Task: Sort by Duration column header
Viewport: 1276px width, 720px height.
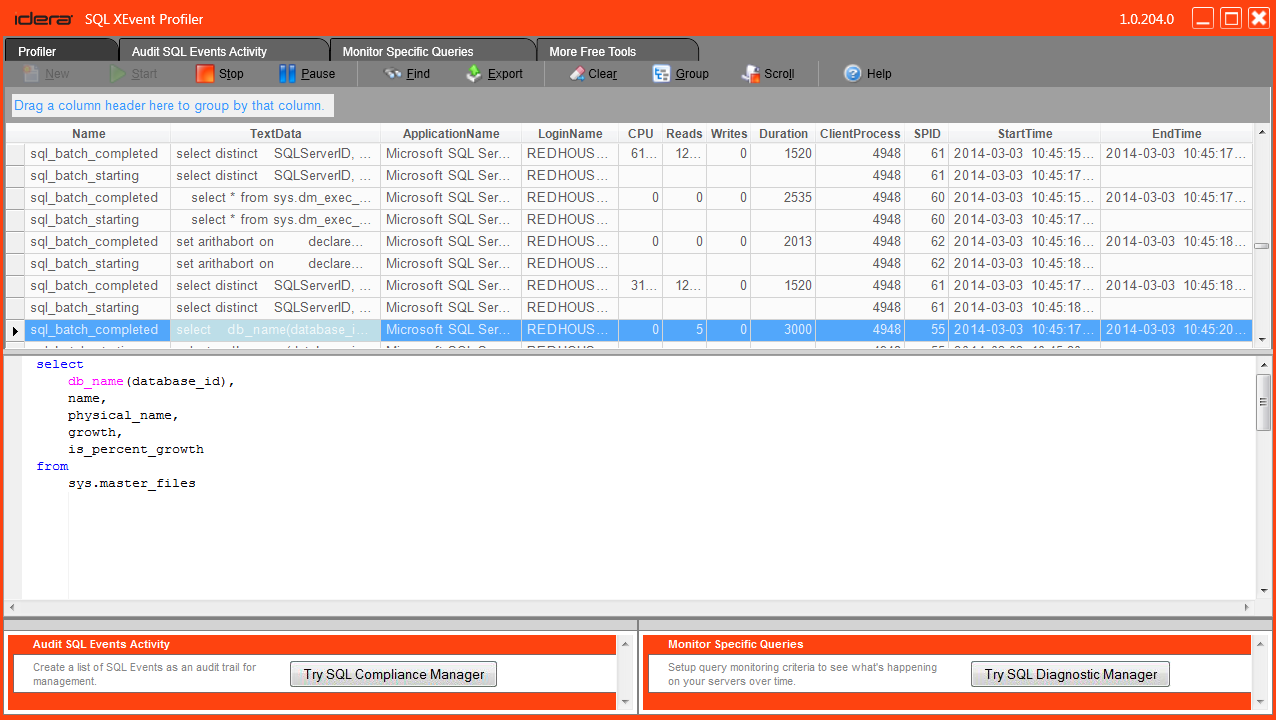Action: [783, 134]
